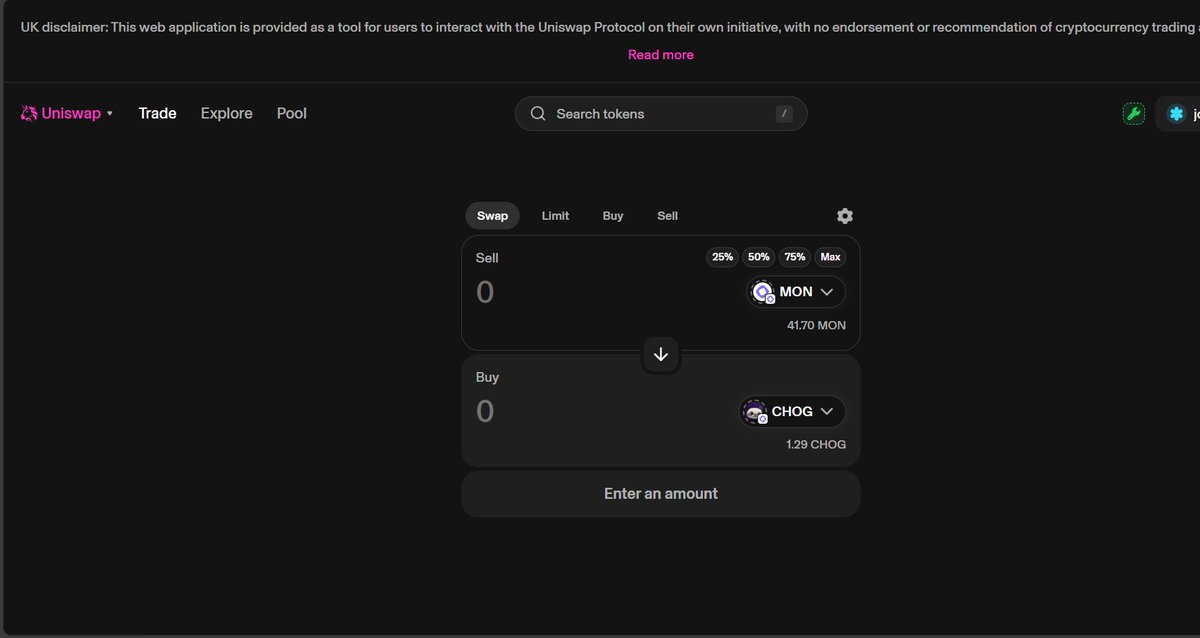This screenshot has height=638, width=1200.
Task: Open the Pool menu
Action: click(292, 114)
